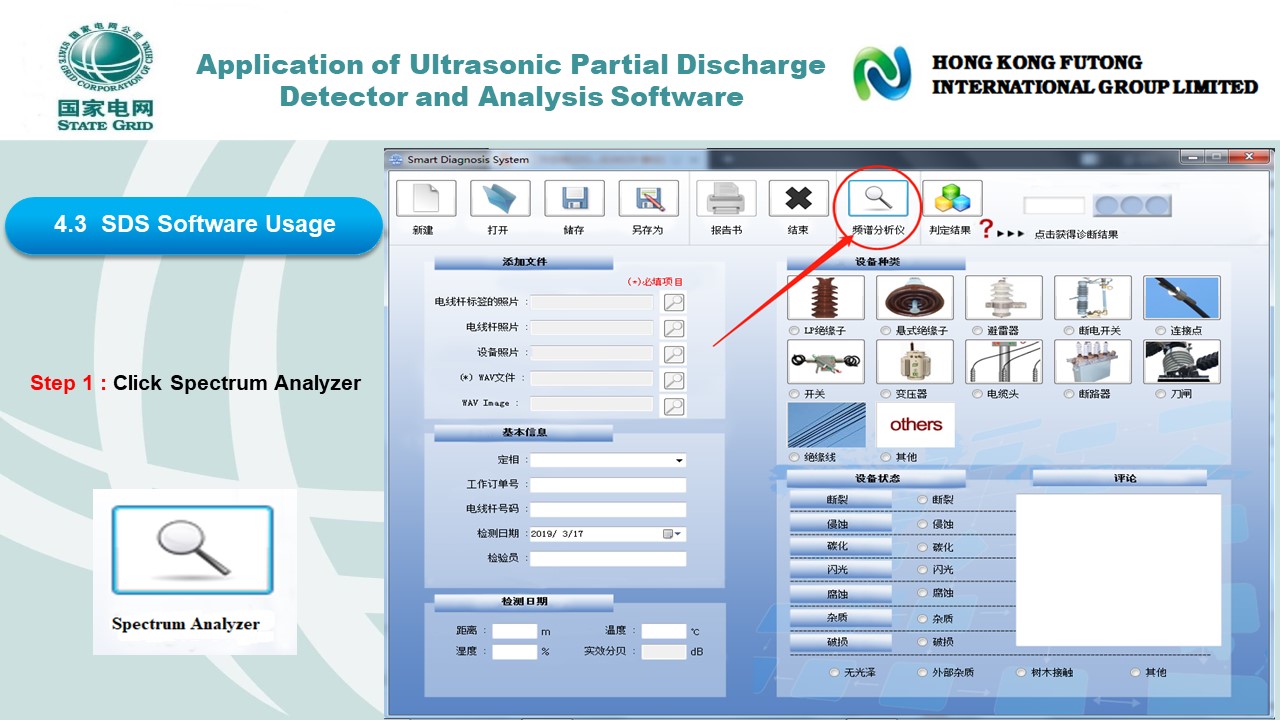Screen dimensions: 1280x720
Task: Click the red question mark icon
Action: point(986,230)
